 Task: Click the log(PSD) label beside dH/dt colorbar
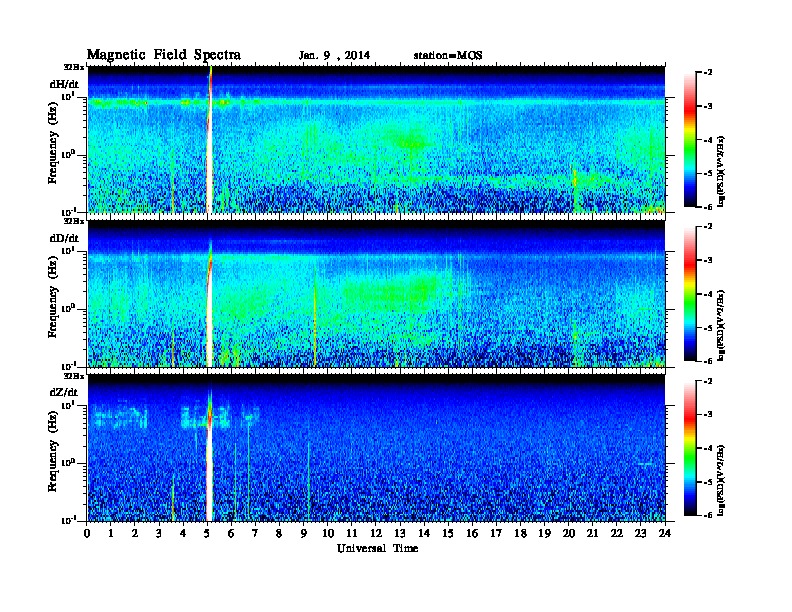(x=721, y=171)
